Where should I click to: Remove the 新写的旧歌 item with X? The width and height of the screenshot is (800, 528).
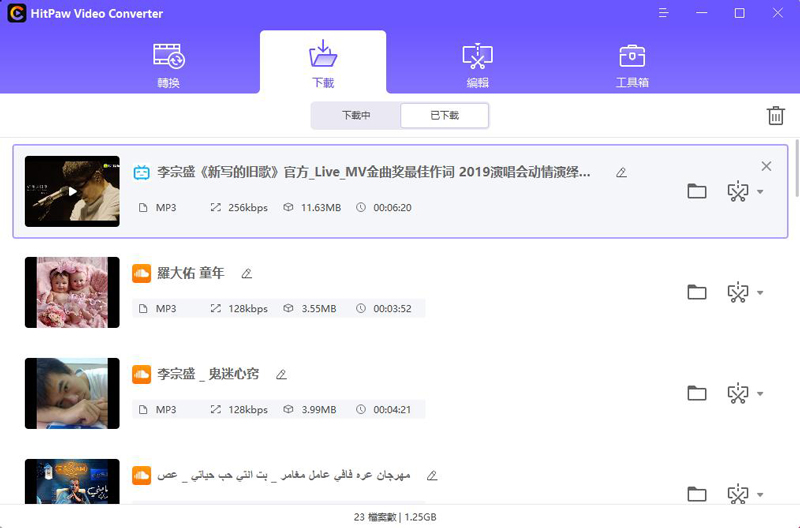pyautogui.click(x=766, y=166)
